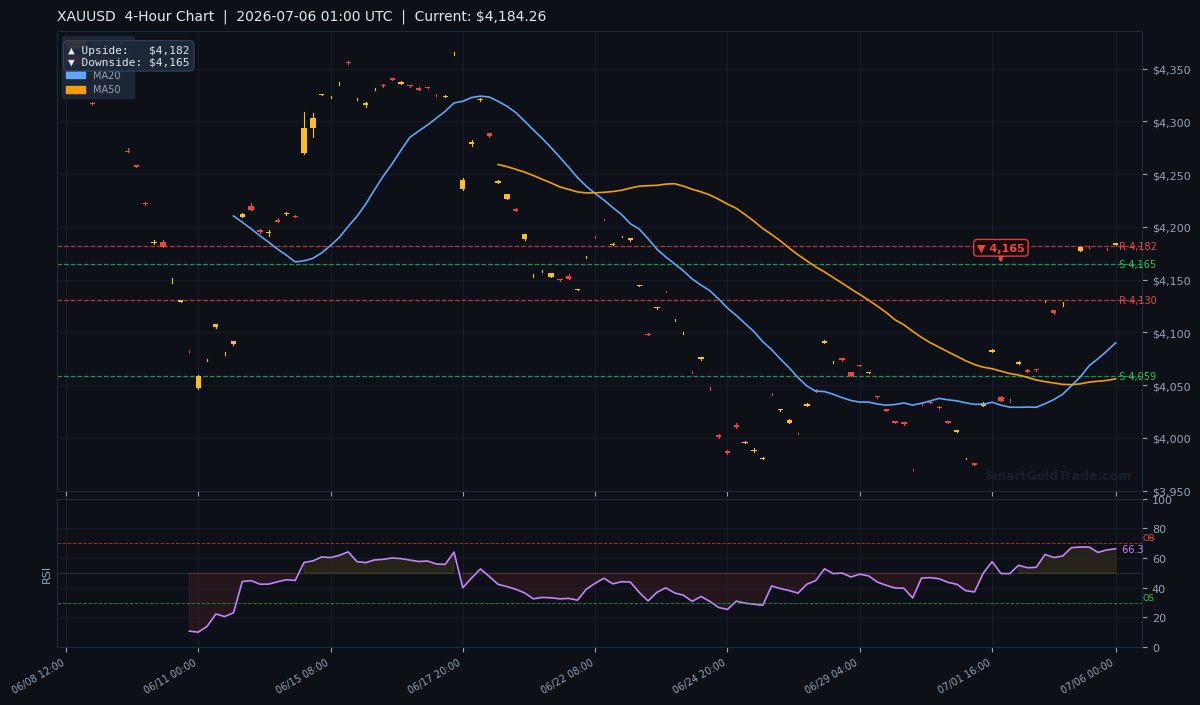Click the RSI panel axis title
The image size is (1200, 705).
click(46, 575)
